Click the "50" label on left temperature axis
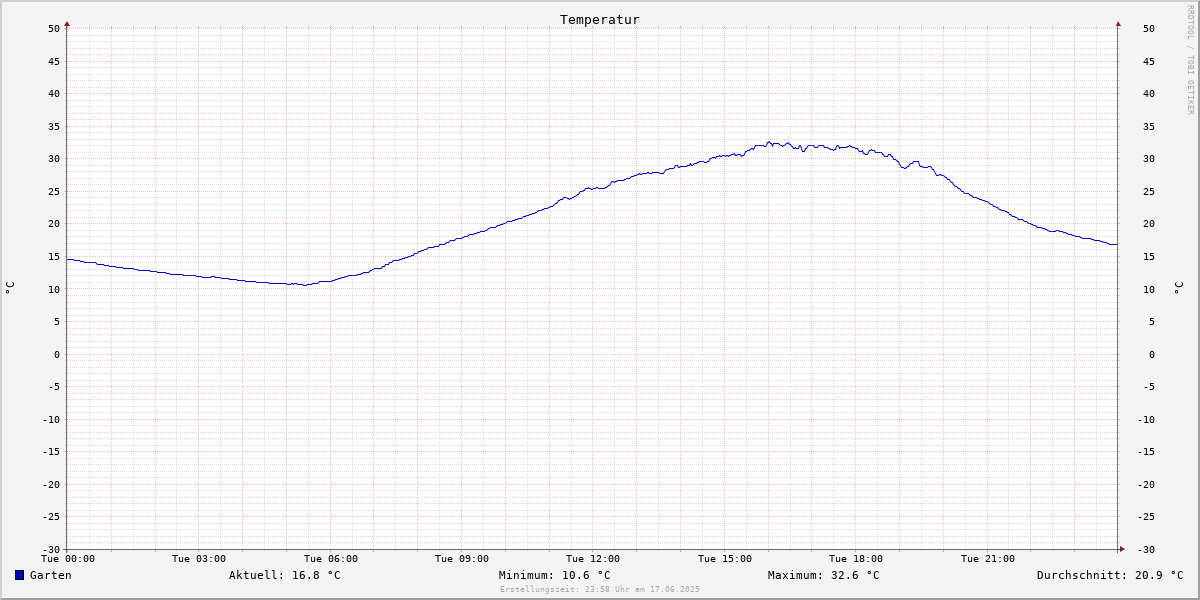 click(54, 29)
